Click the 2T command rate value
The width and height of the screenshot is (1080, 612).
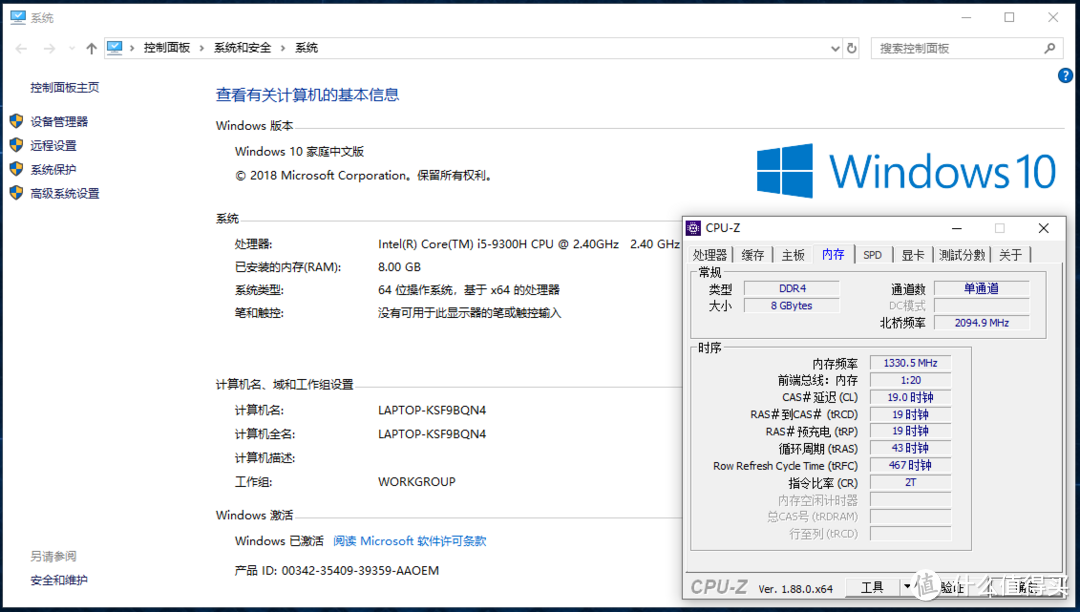tap(911, 483)
